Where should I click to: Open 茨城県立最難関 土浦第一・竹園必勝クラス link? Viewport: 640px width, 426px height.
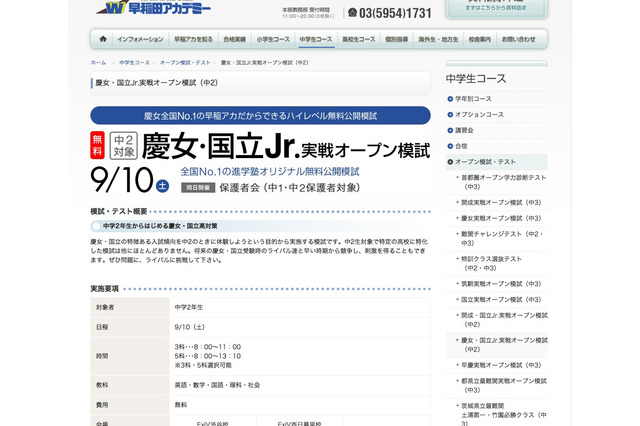coord(504,415)
